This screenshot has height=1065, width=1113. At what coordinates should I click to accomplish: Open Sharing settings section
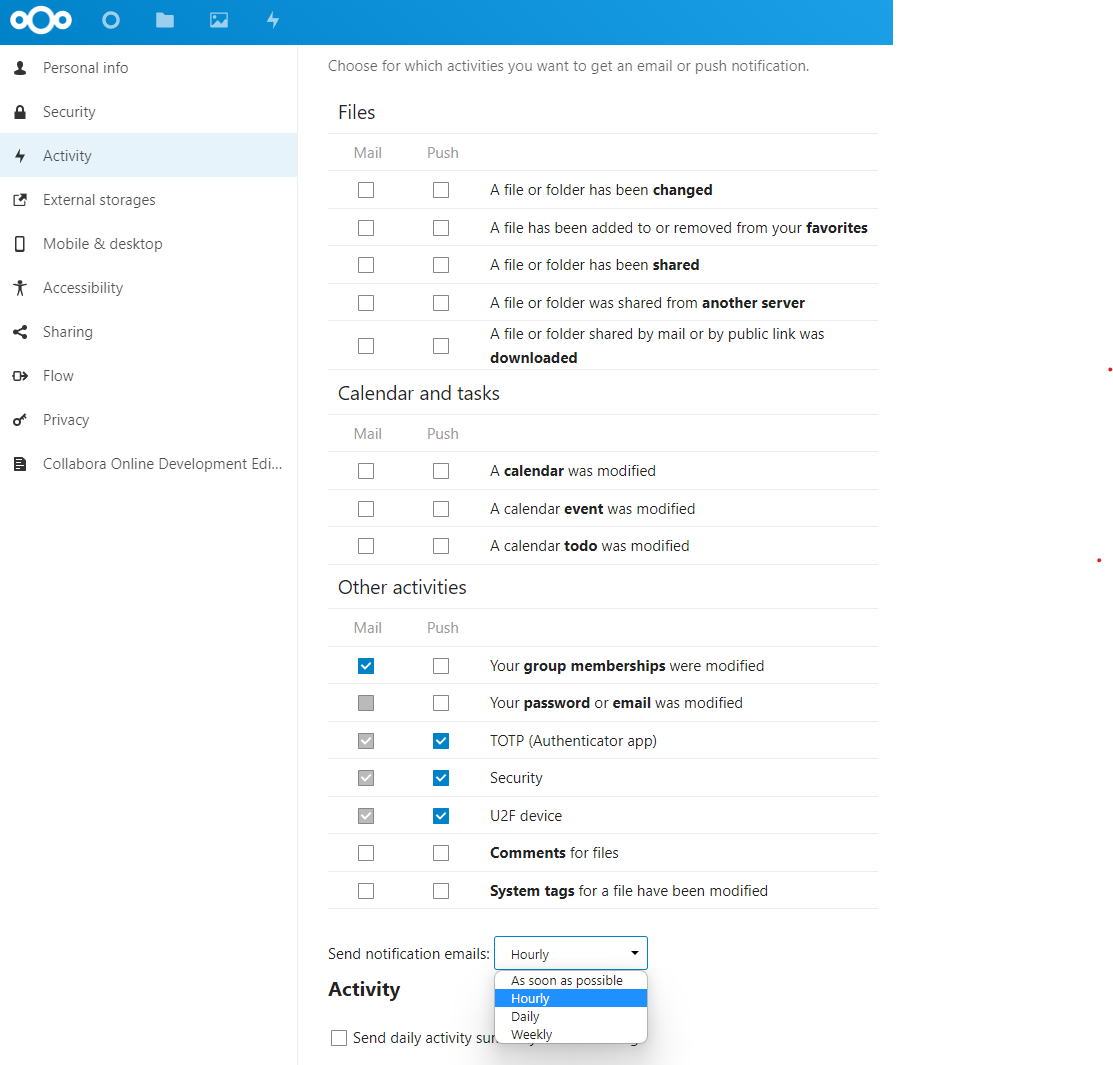(148, 332)
